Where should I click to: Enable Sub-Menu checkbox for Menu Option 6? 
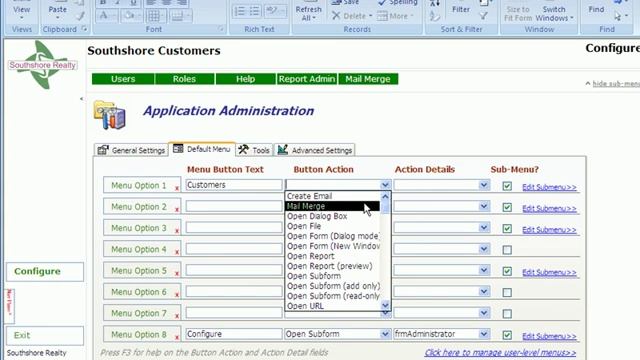pos(507,293)
